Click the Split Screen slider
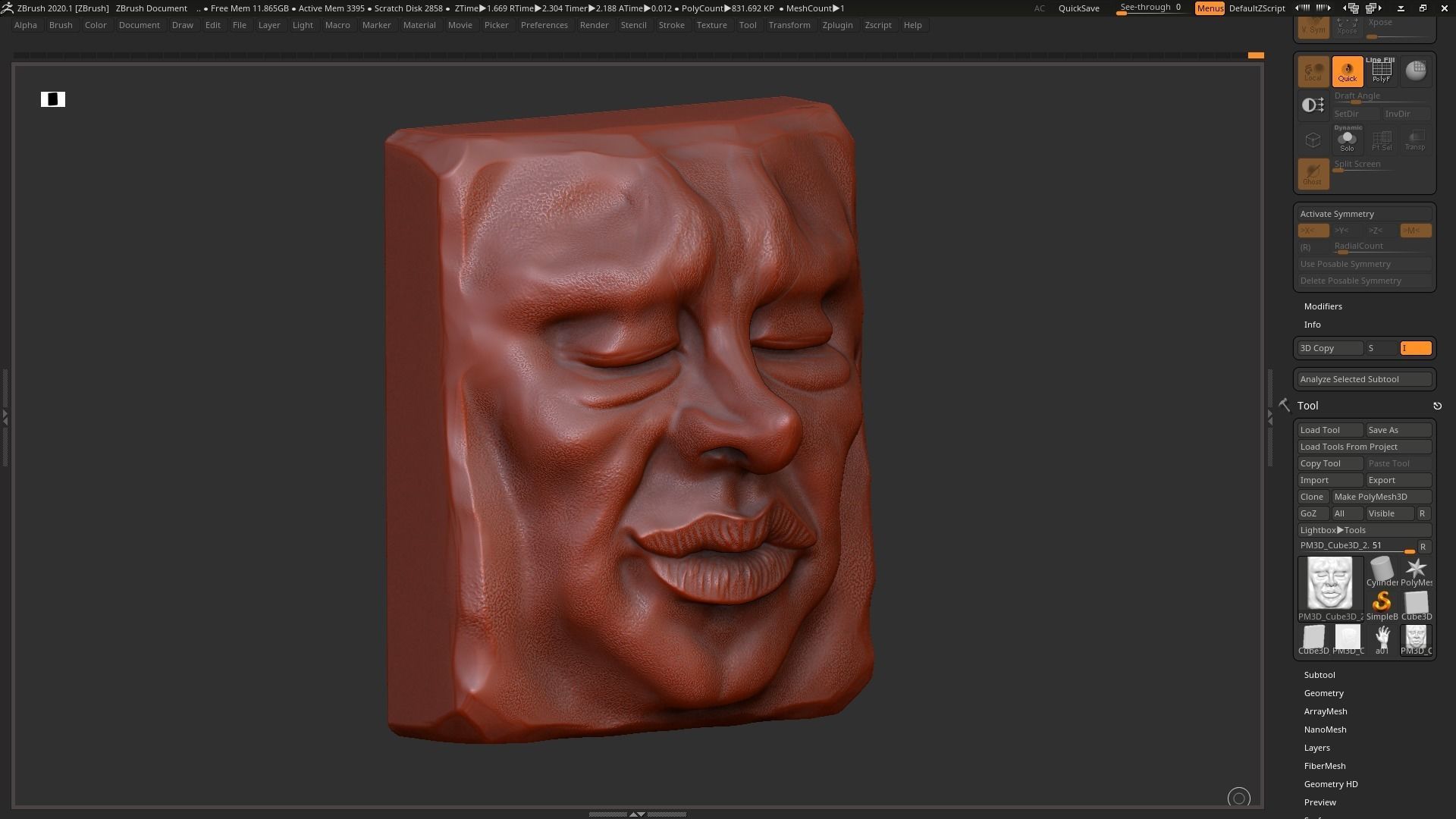1456x819 pixels. [x=1381, y=165]
